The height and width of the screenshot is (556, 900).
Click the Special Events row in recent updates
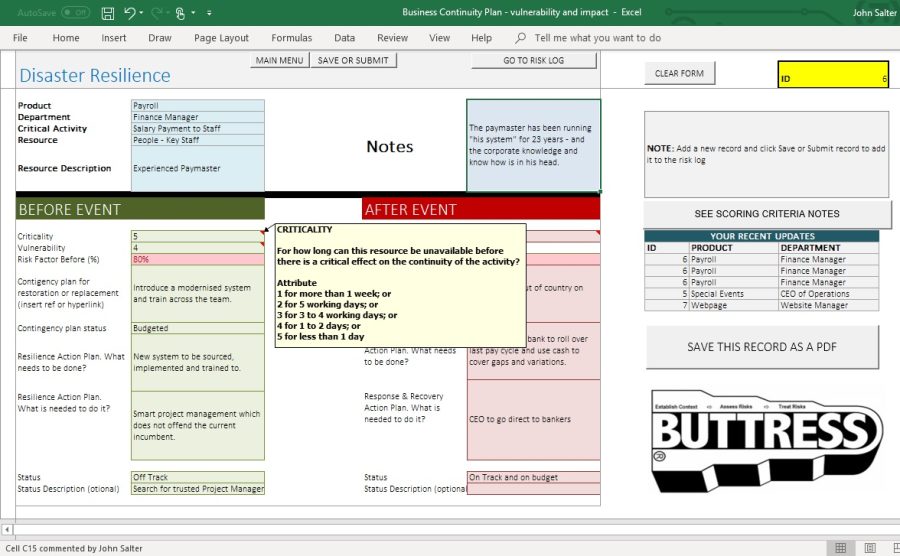[x=761, y=294]
